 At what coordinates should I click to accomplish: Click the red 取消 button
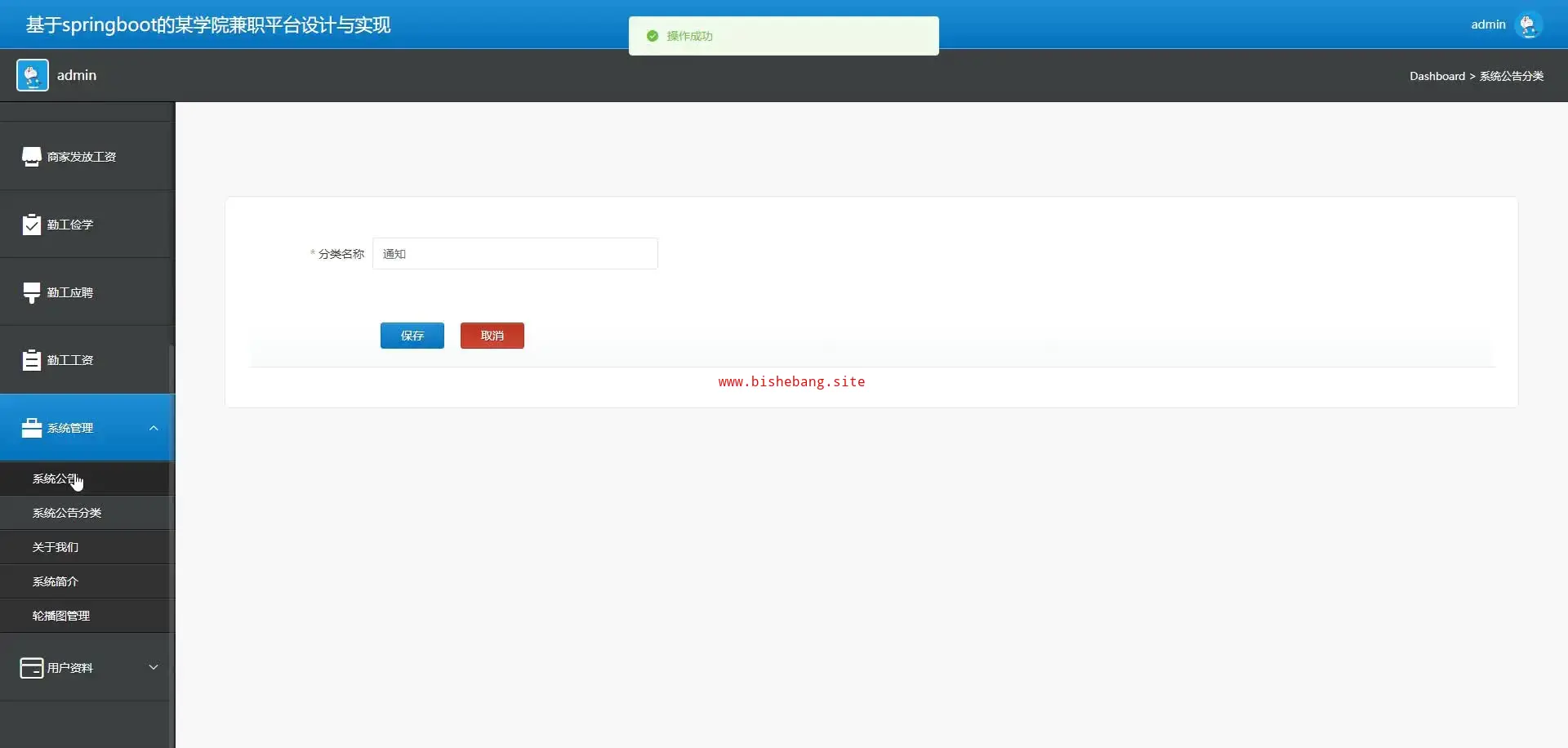click(492, 336)
